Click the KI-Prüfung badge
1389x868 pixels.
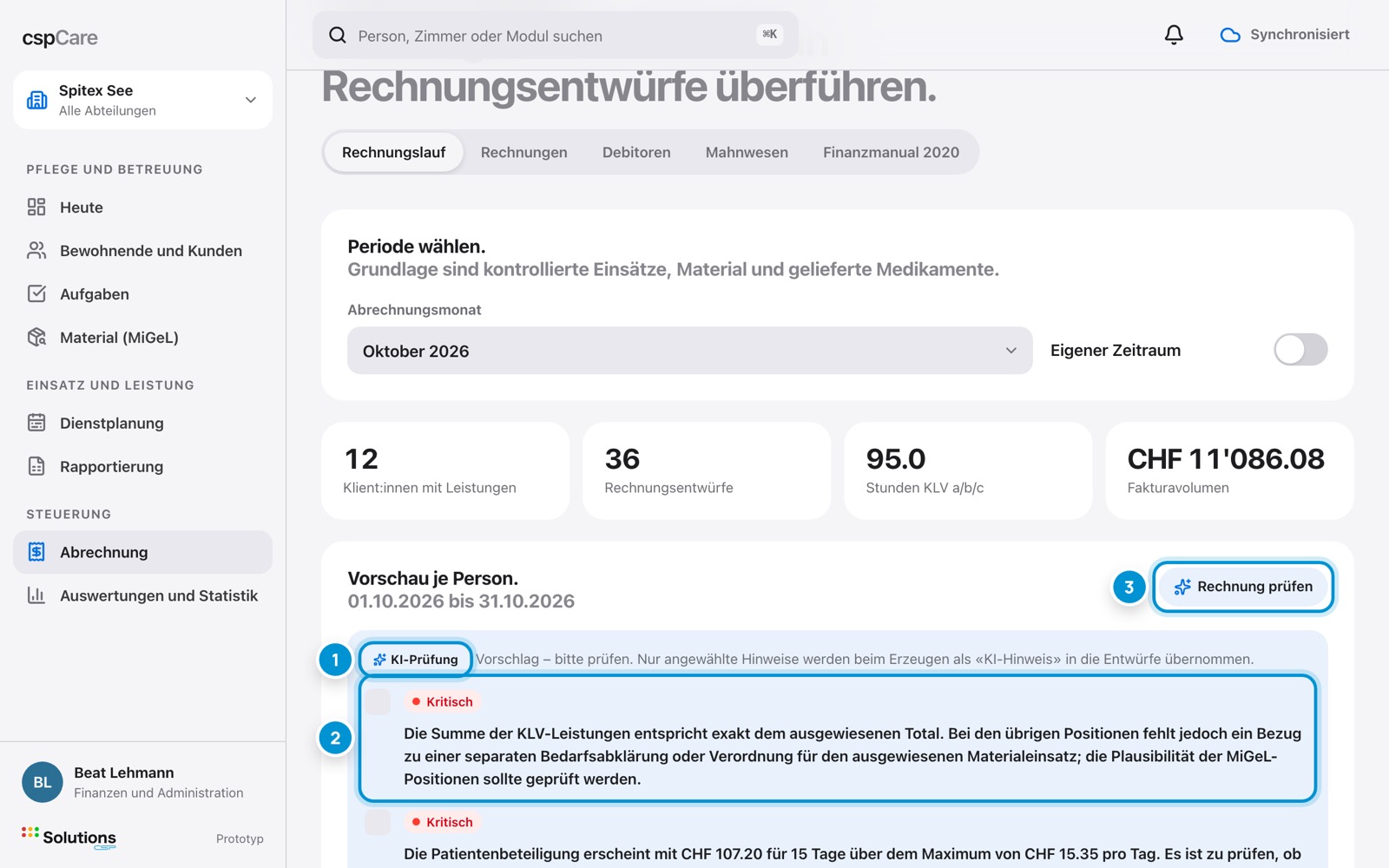[x=416, y=660]
